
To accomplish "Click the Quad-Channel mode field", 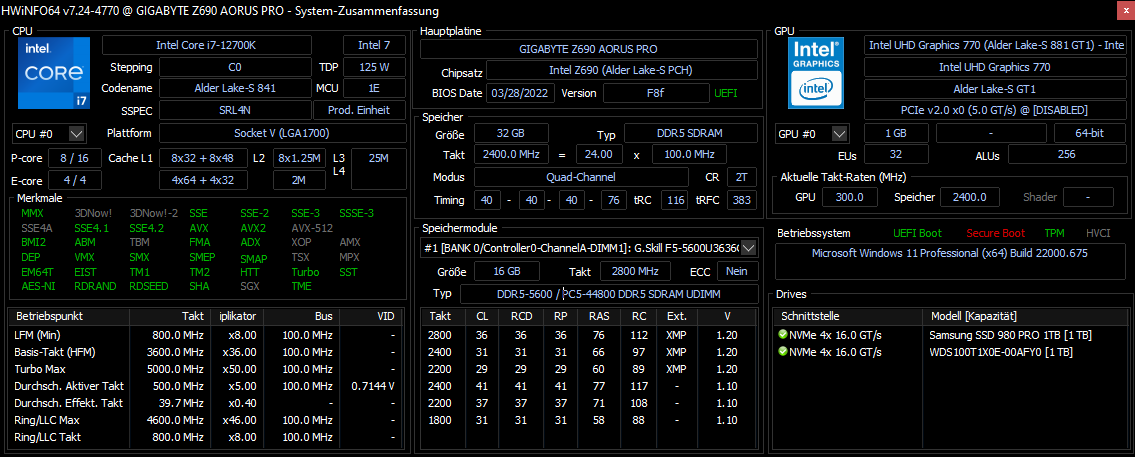I will pyautogui.click(x=581, y=177).
